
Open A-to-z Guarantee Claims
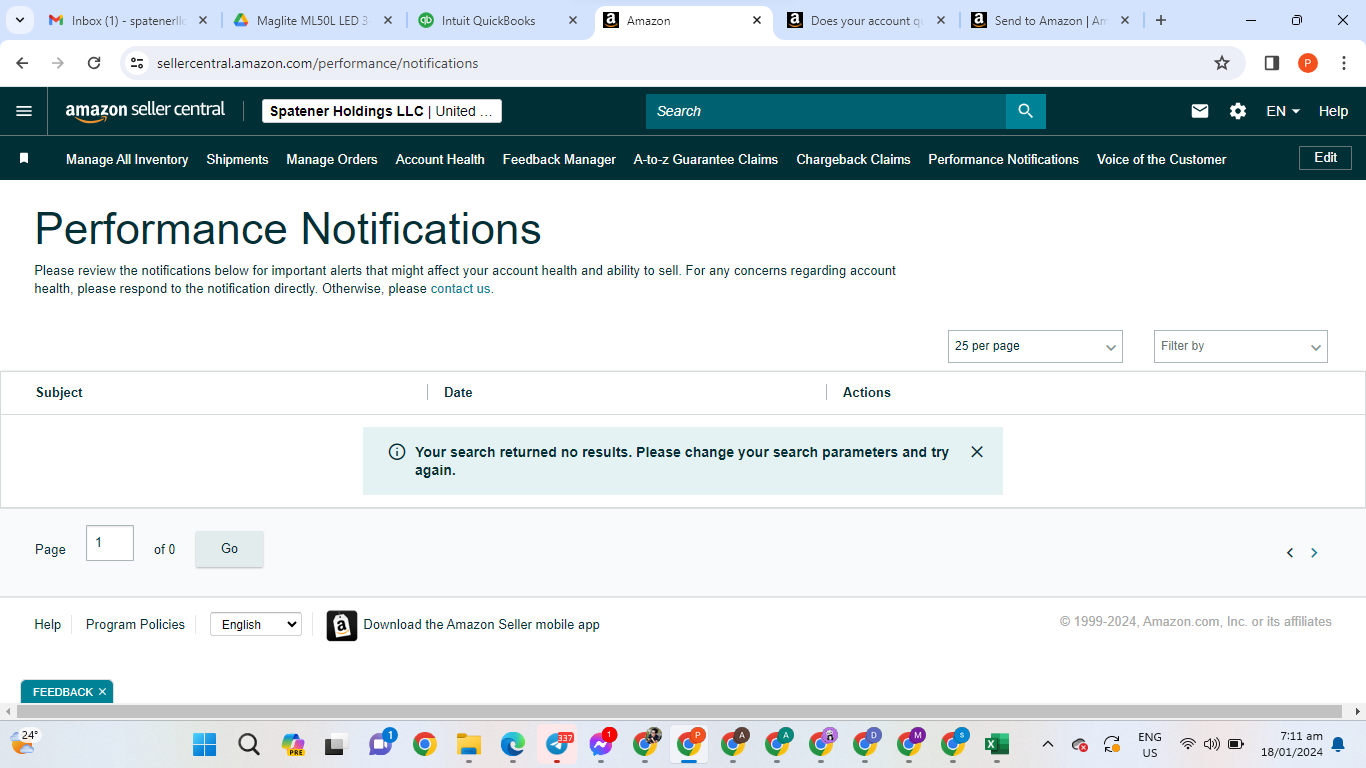coord(706,159)
